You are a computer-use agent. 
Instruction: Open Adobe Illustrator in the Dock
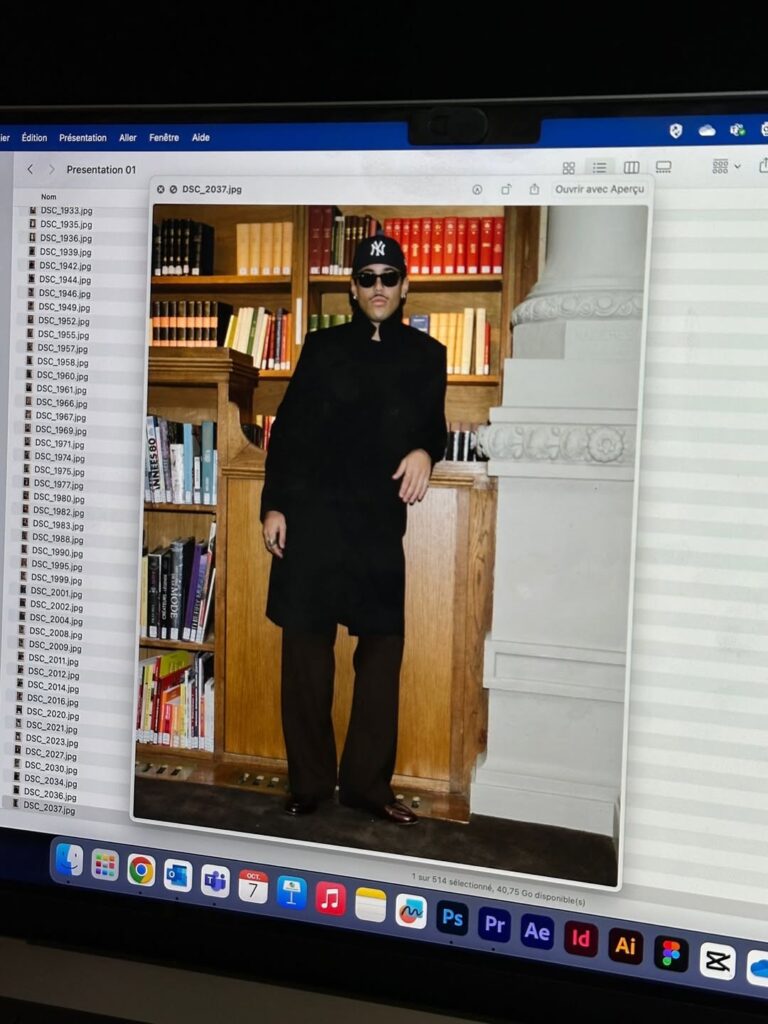625,945
